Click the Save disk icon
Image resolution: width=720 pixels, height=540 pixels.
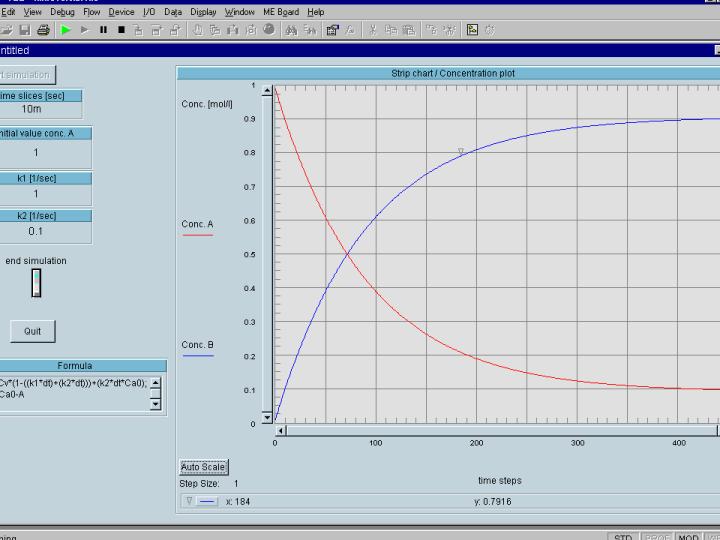pos(25,30)
